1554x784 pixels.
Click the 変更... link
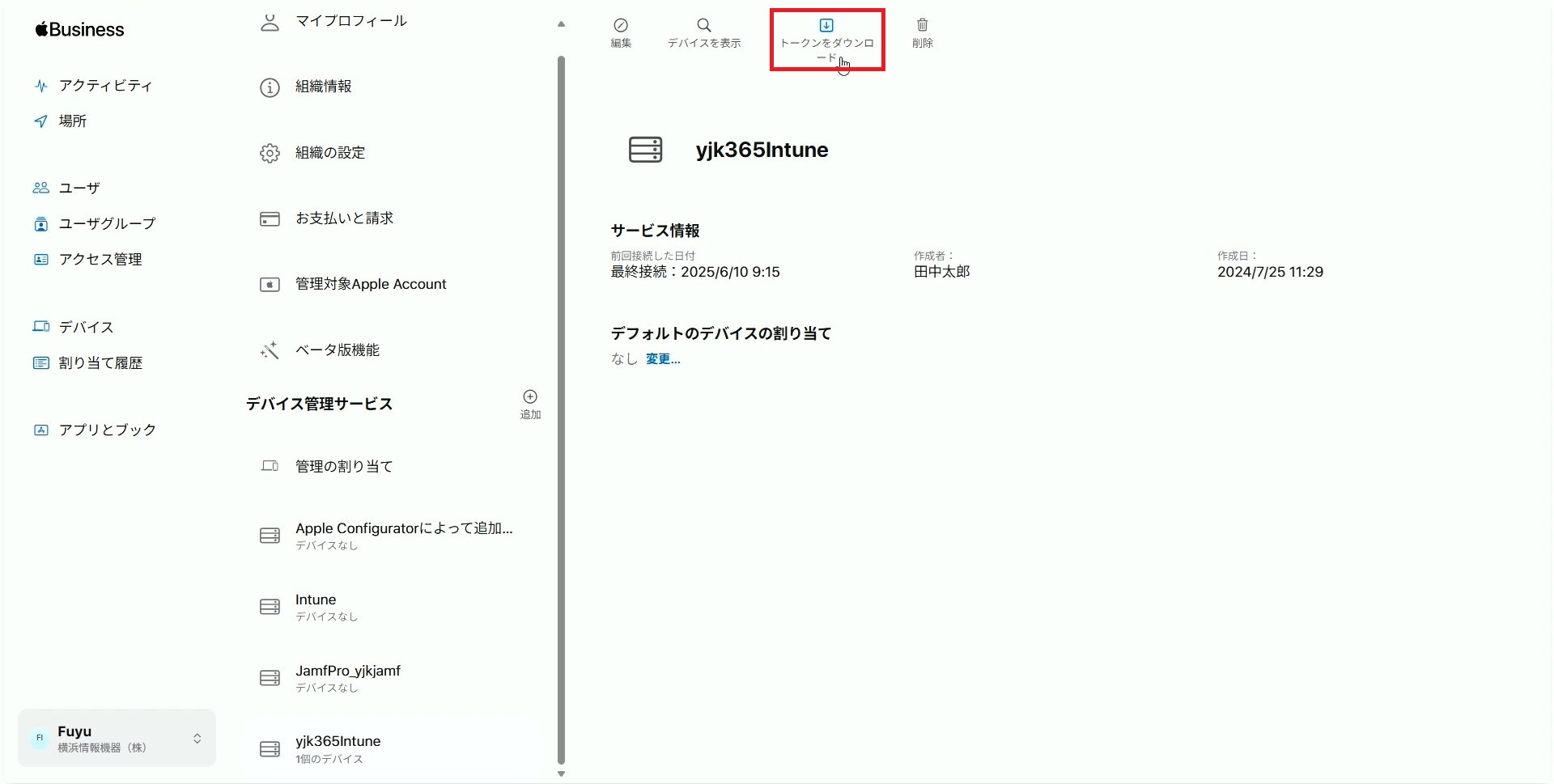(x=663, y=359)
